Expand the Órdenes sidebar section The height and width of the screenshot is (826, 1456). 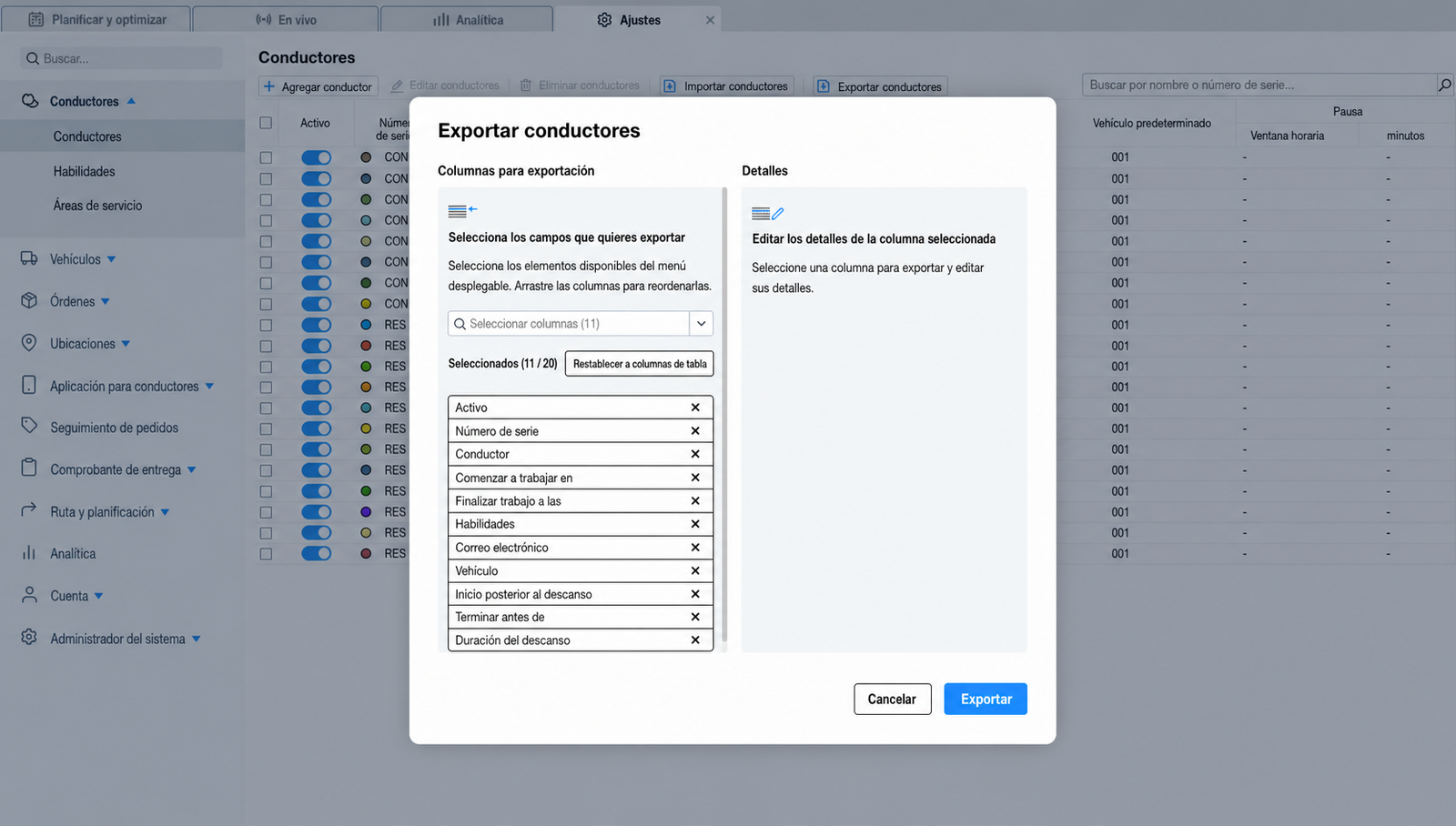[x=105, y=301]
